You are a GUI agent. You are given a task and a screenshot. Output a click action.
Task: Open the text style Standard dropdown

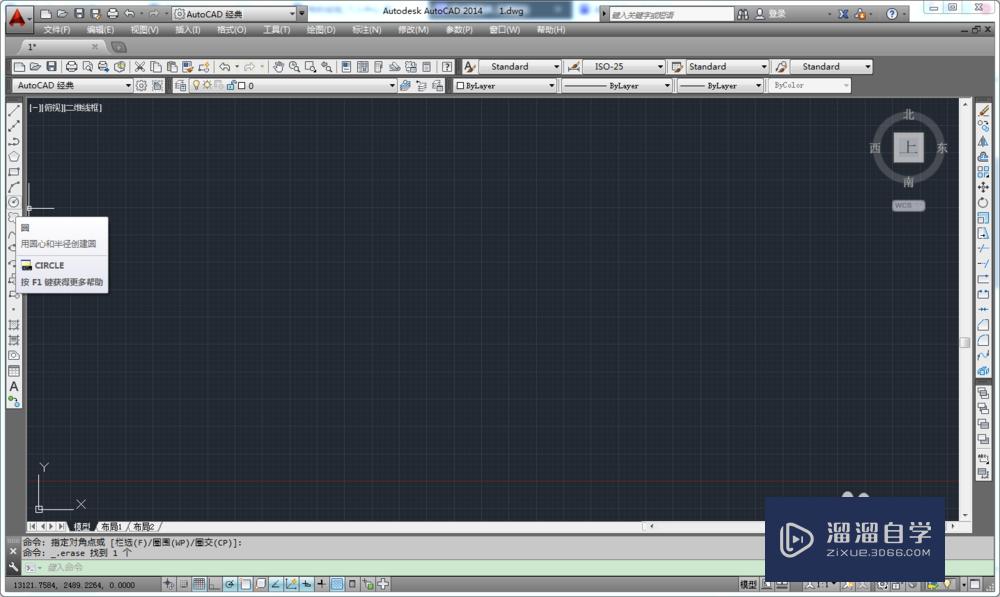pyautogui.click(x=520, y=66)
